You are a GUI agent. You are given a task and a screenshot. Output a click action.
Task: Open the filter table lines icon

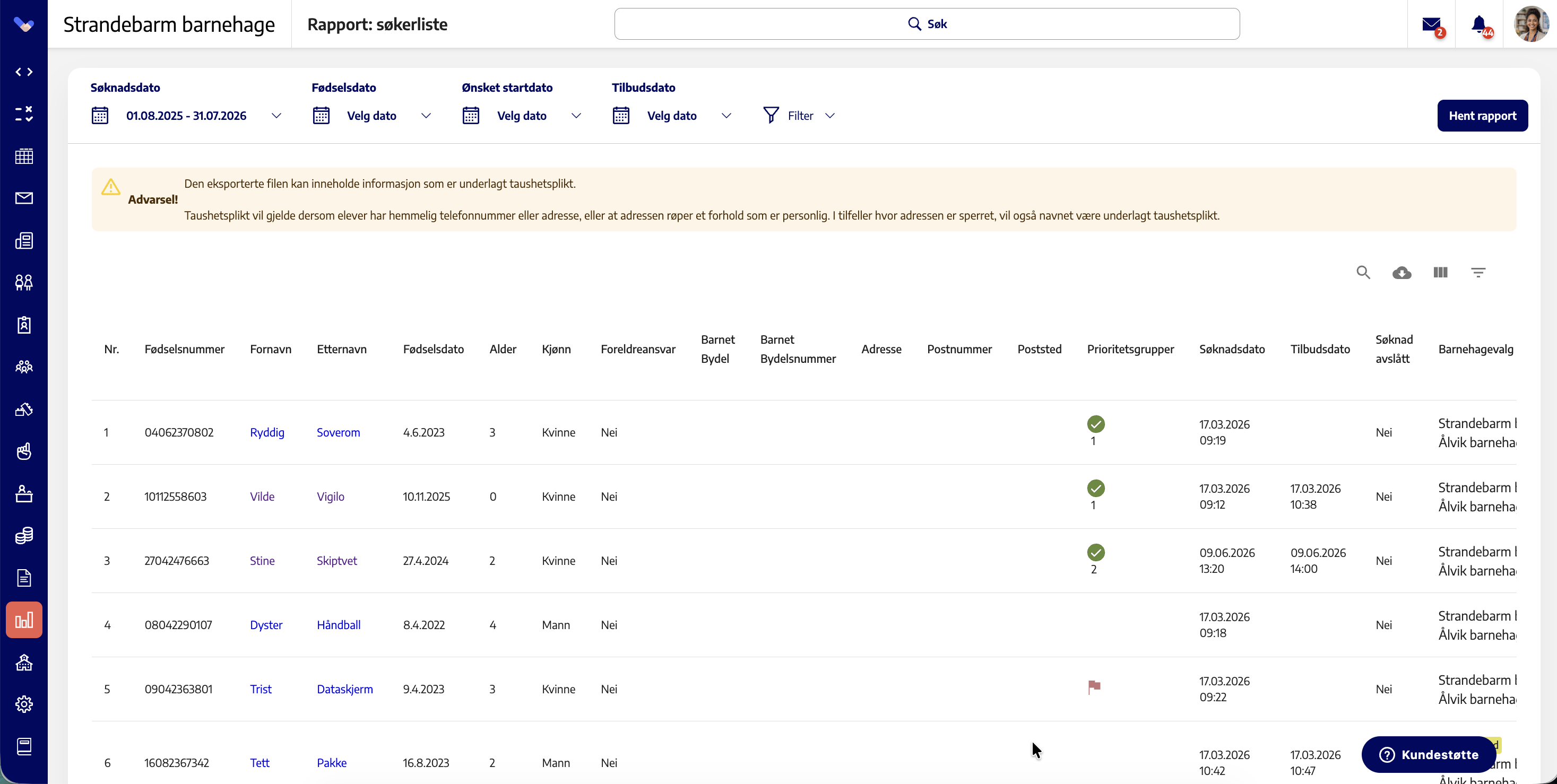pos(1478,273)
